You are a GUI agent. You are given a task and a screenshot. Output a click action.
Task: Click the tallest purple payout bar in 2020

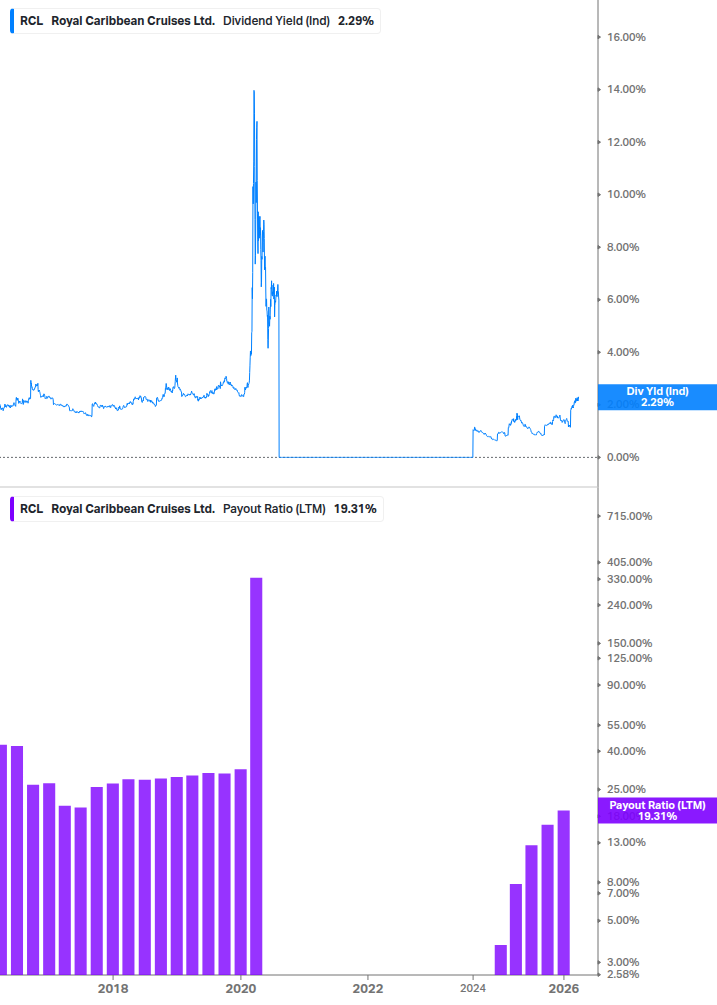[256, 776]
